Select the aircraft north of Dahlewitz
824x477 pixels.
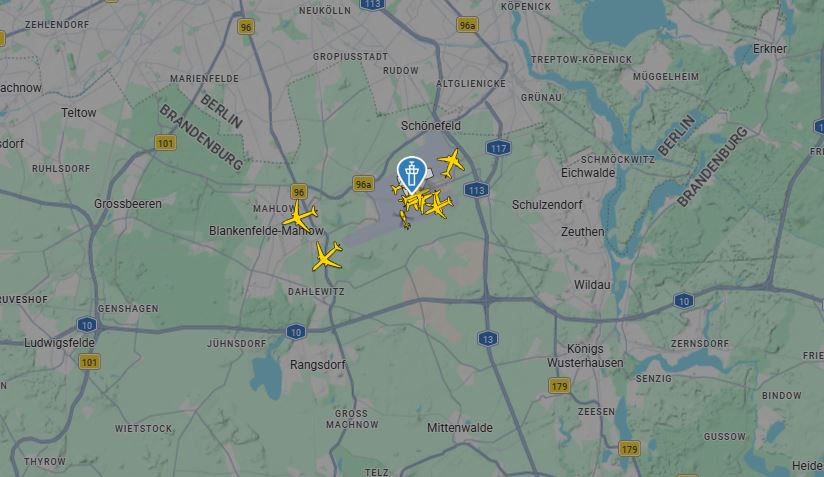pyautogui.click(x=327, y=257)
